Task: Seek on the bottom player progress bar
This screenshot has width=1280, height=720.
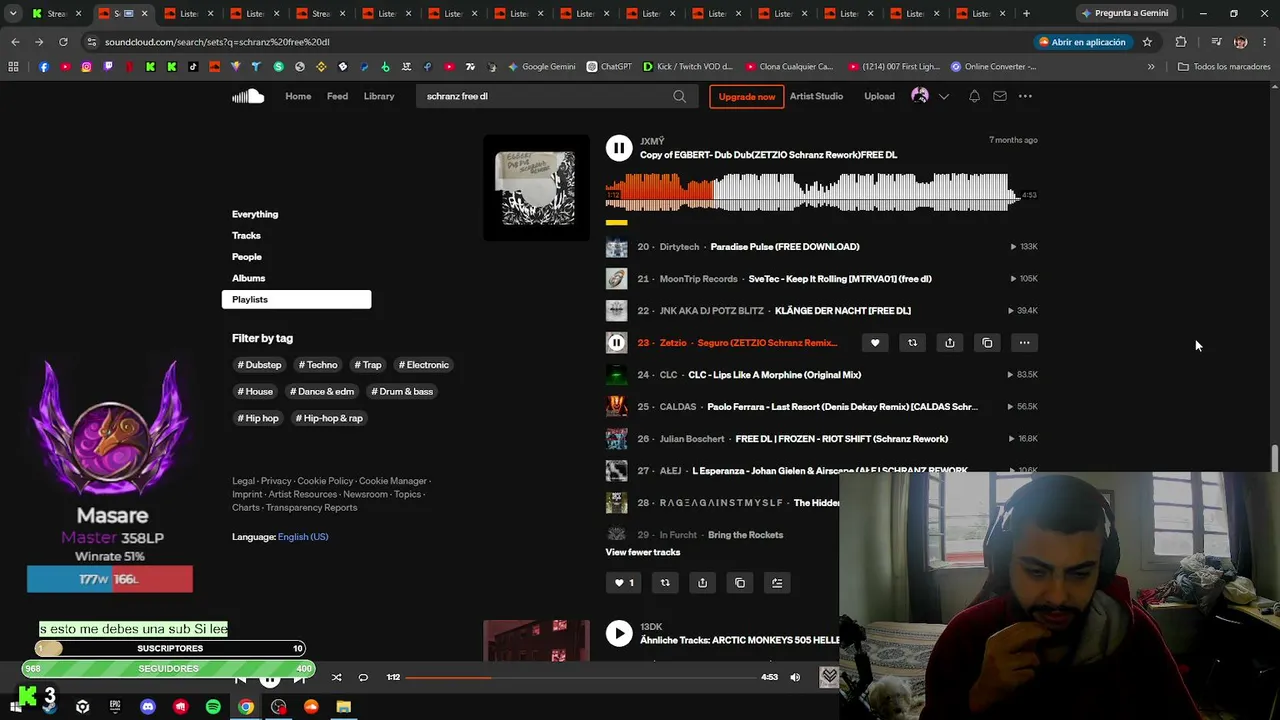Action: coord(581,677)
